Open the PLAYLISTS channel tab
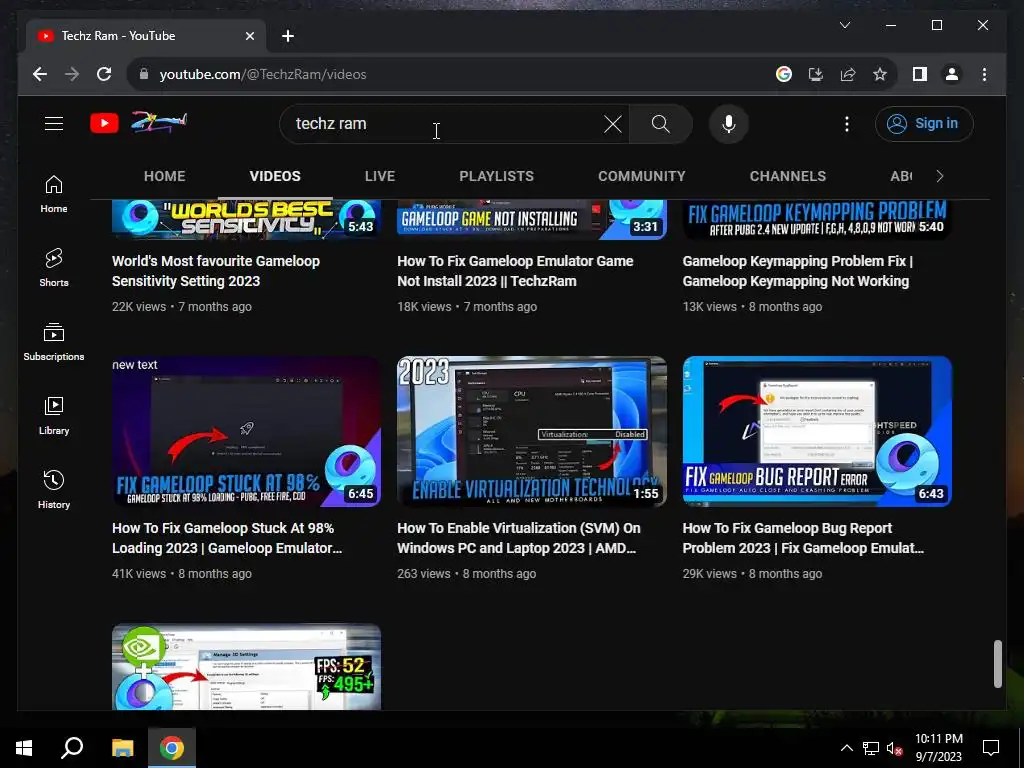This screenshot has height=768, width=1024. point(496,176)
